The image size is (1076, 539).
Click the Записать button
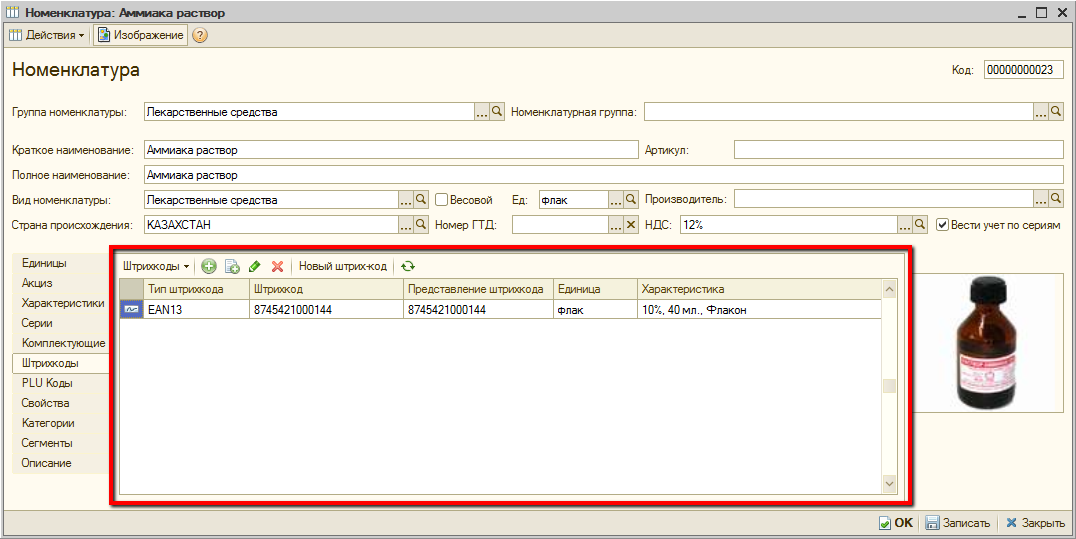pyautogui.click(x=957, y=523)
